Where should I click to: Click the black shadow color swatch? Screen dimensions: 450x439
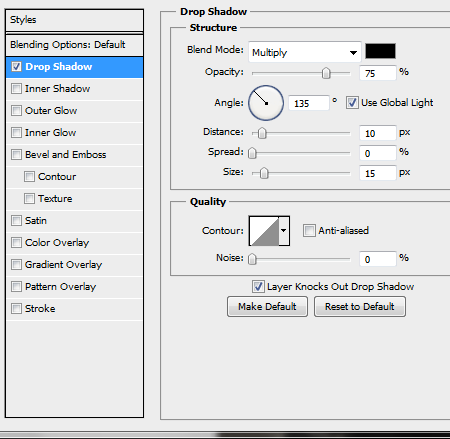380,51
